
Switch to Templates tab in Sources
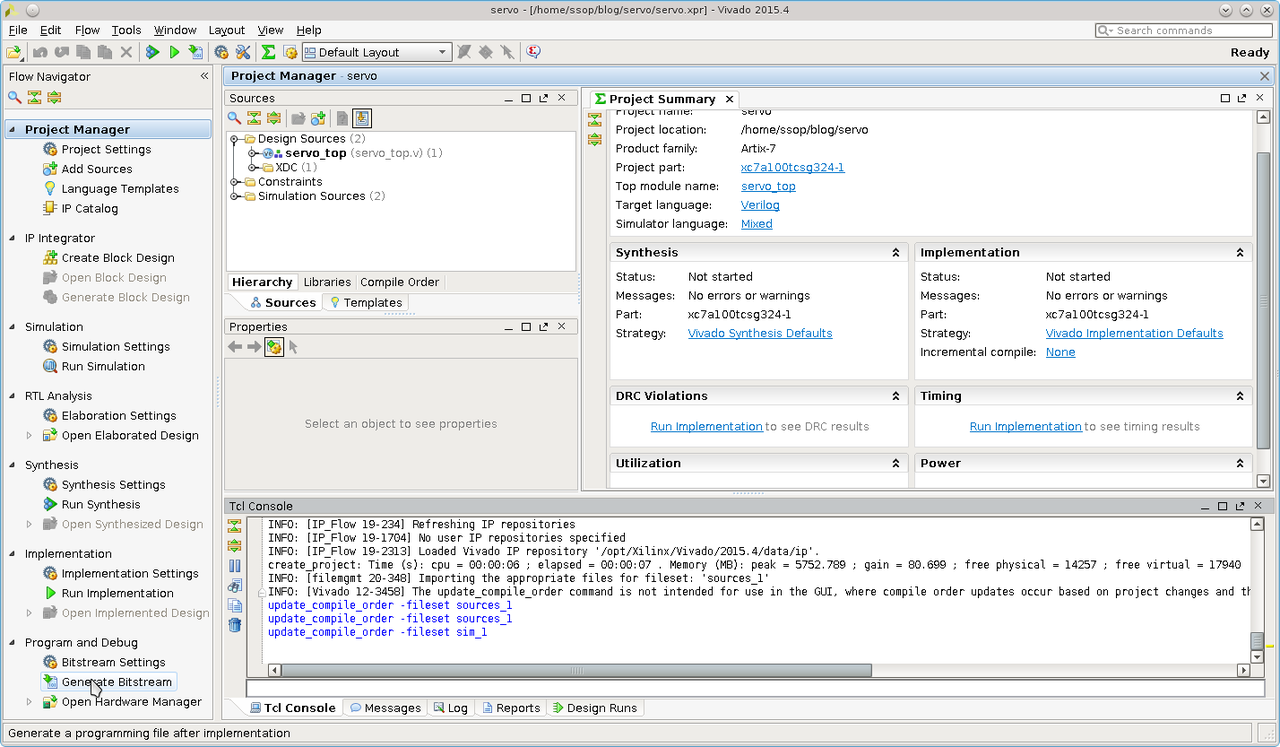pos(366,303)
